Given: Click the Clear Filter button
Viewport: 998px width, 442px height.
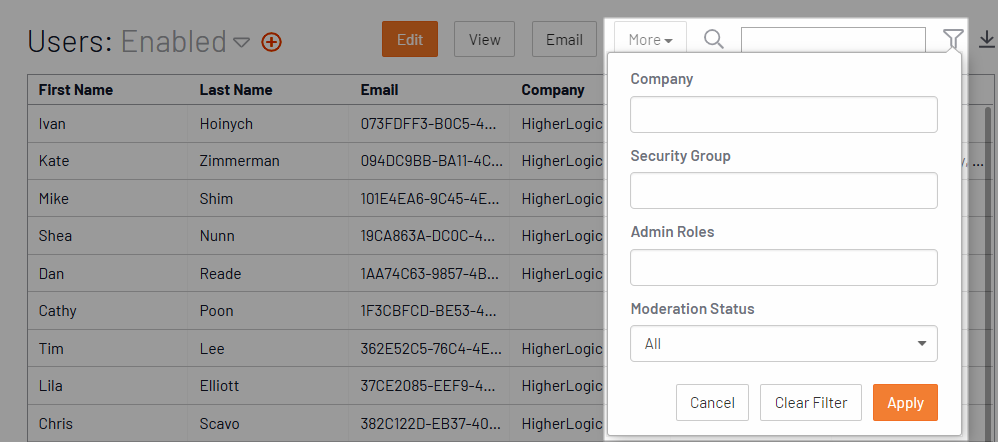Looking at the screenshot, I should [x=811, y=403].
